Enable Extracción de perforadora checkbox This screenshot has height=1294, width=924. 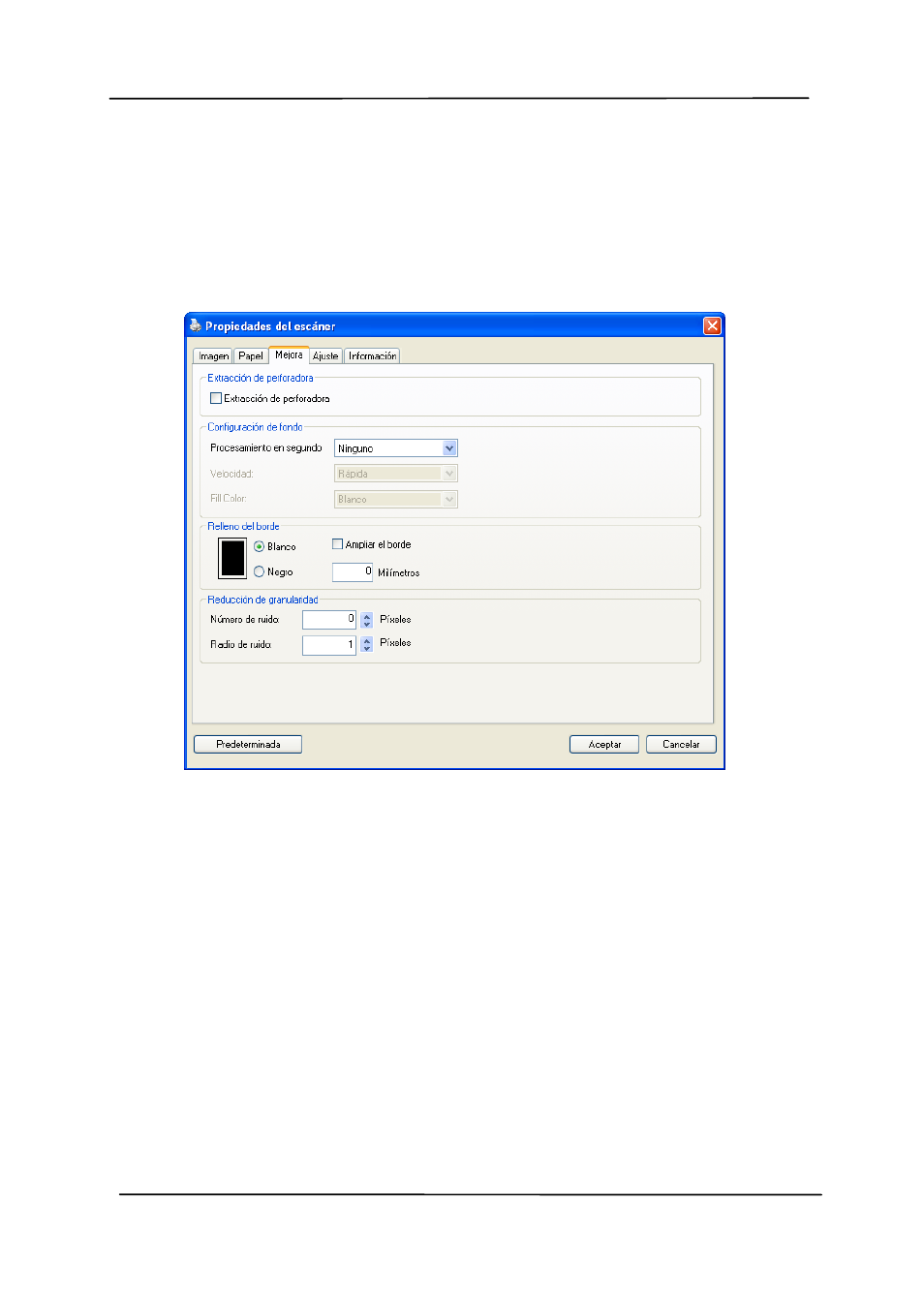point(216,398)
